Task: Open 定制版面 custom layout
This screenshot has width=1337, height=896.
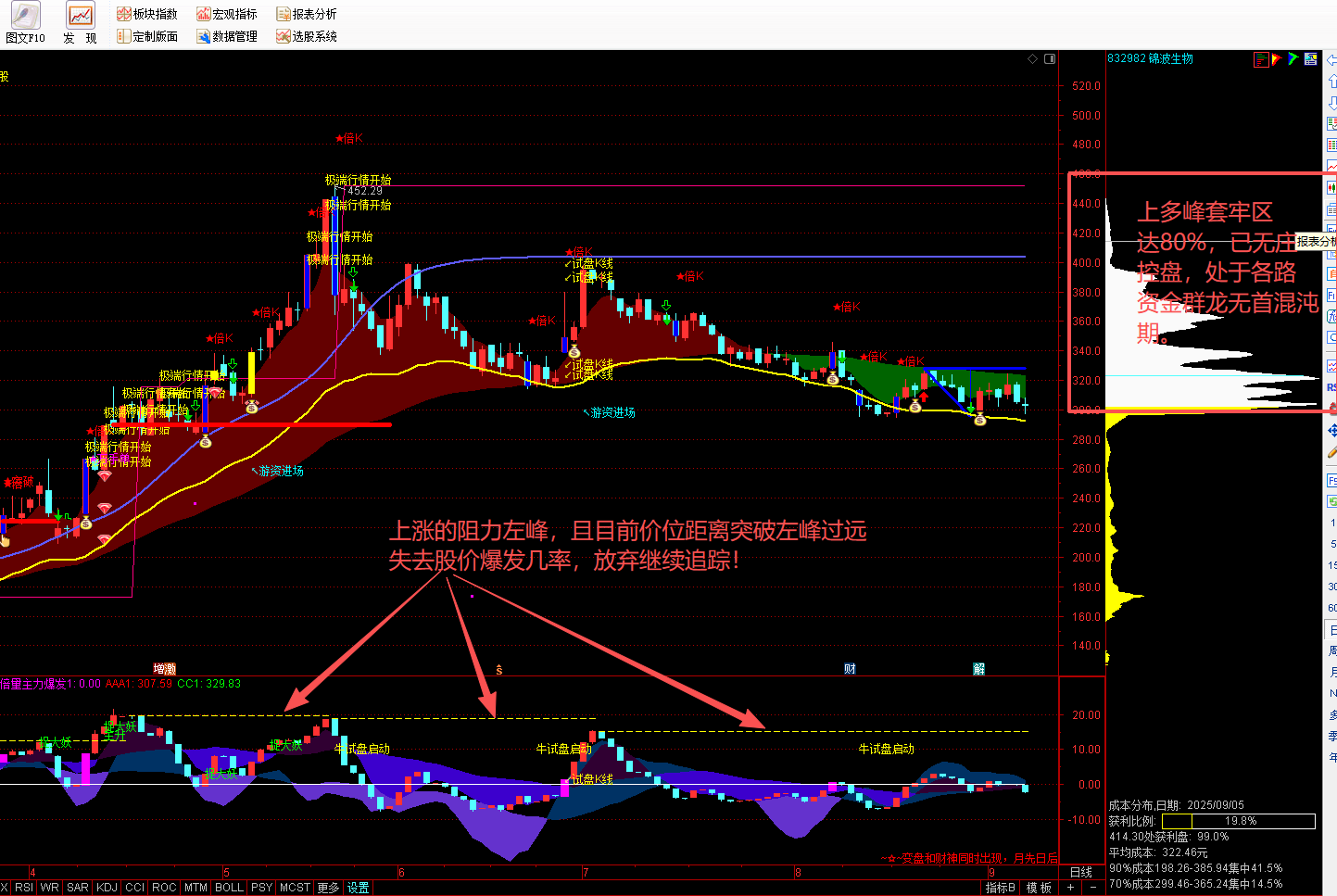Action: pyautogui.click(x=147, y=36)
